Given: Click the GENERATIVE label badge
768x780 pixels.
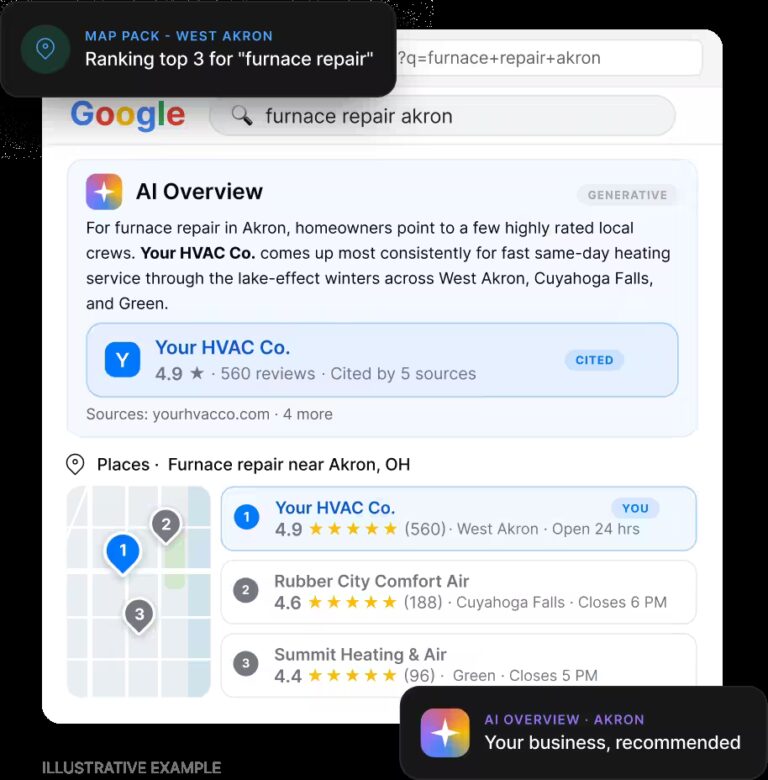Looking at the screenshot, I should pyautogui.click(x=627, y=195).
